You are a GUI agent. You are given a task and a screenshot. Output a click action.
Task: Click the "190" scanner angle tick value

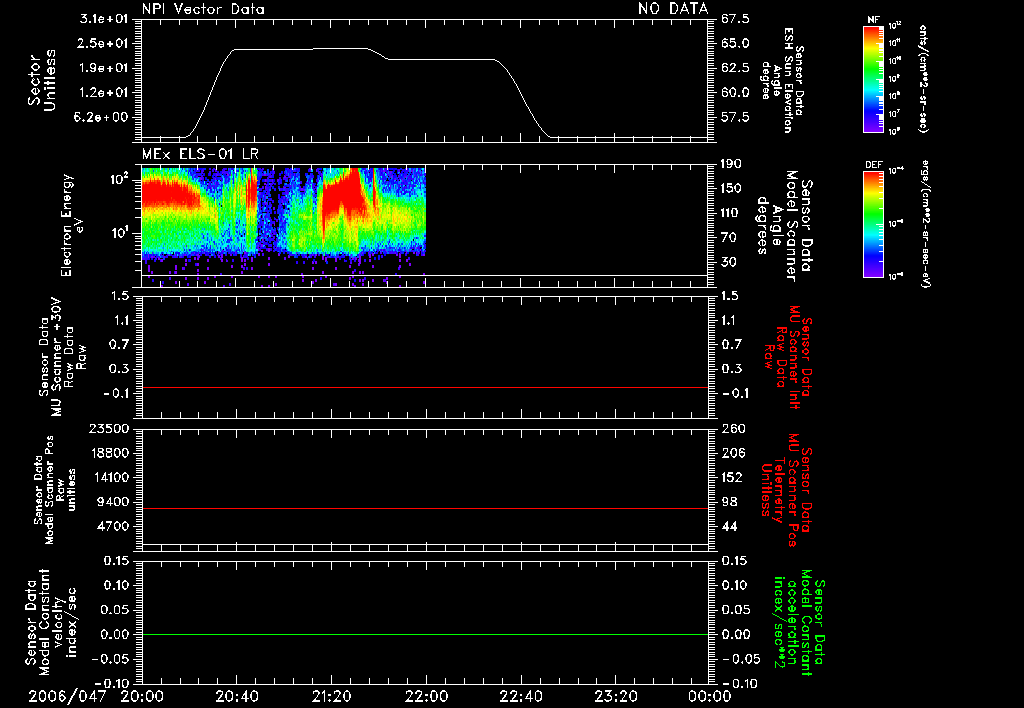point(732,164)
